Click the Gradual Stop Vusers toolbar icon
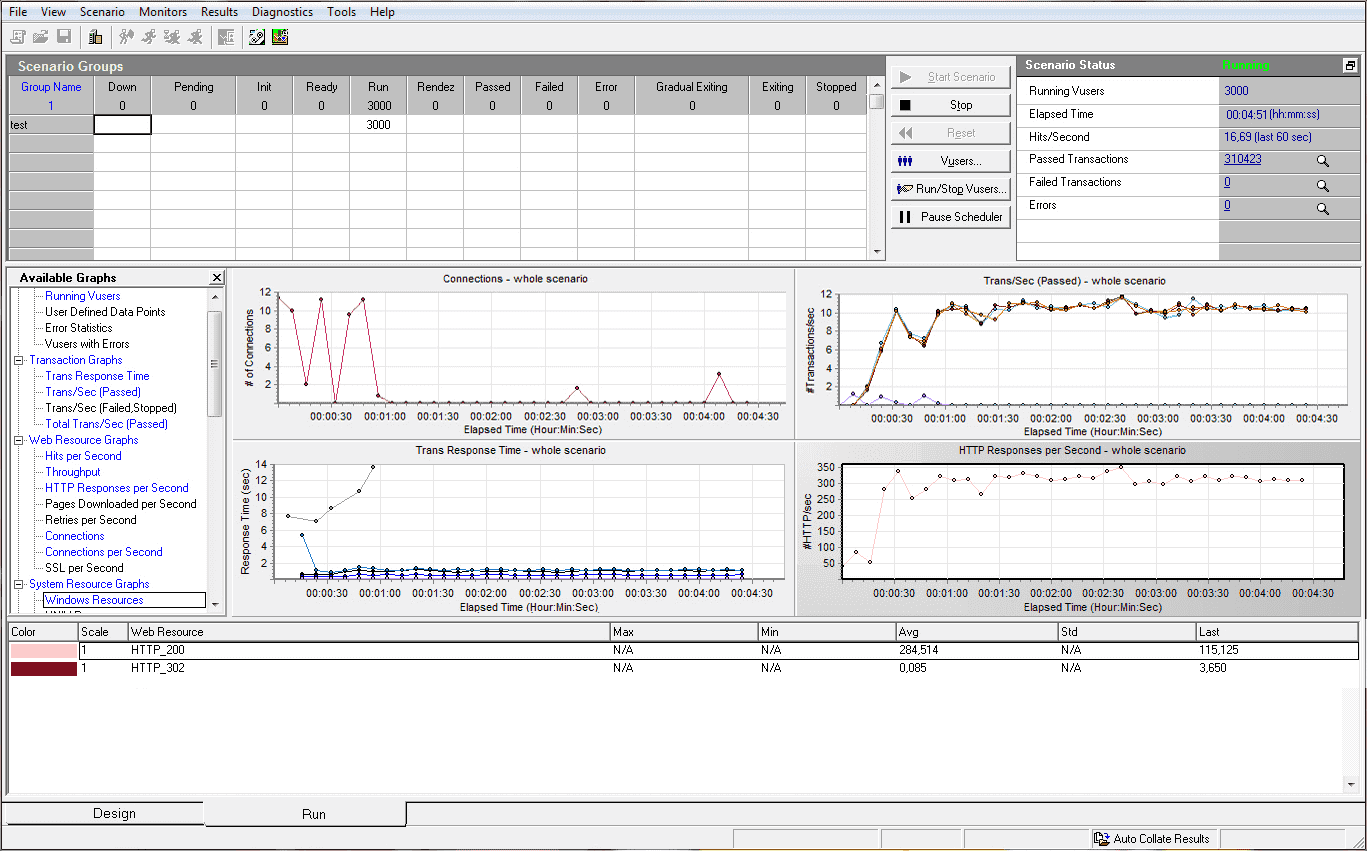Image resolution: width=1367 pixels, height=851 pixels. point(172,37)
